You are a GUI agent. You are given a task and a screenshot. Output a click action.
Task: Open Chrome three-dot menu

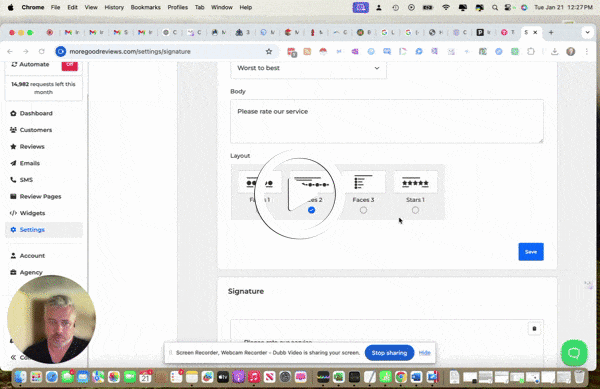click(x=587, y=52)
